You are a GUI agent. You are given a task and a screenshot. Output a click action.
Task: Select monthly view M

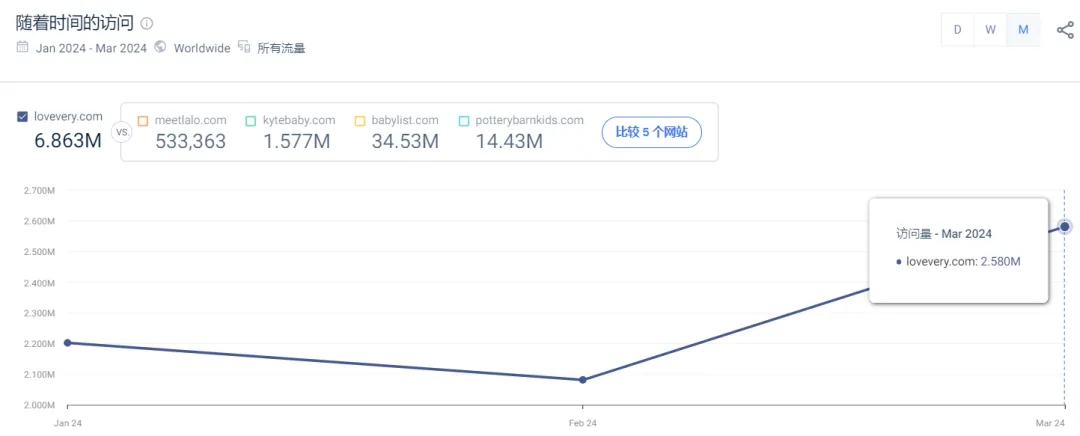[x=1023, y=29]
